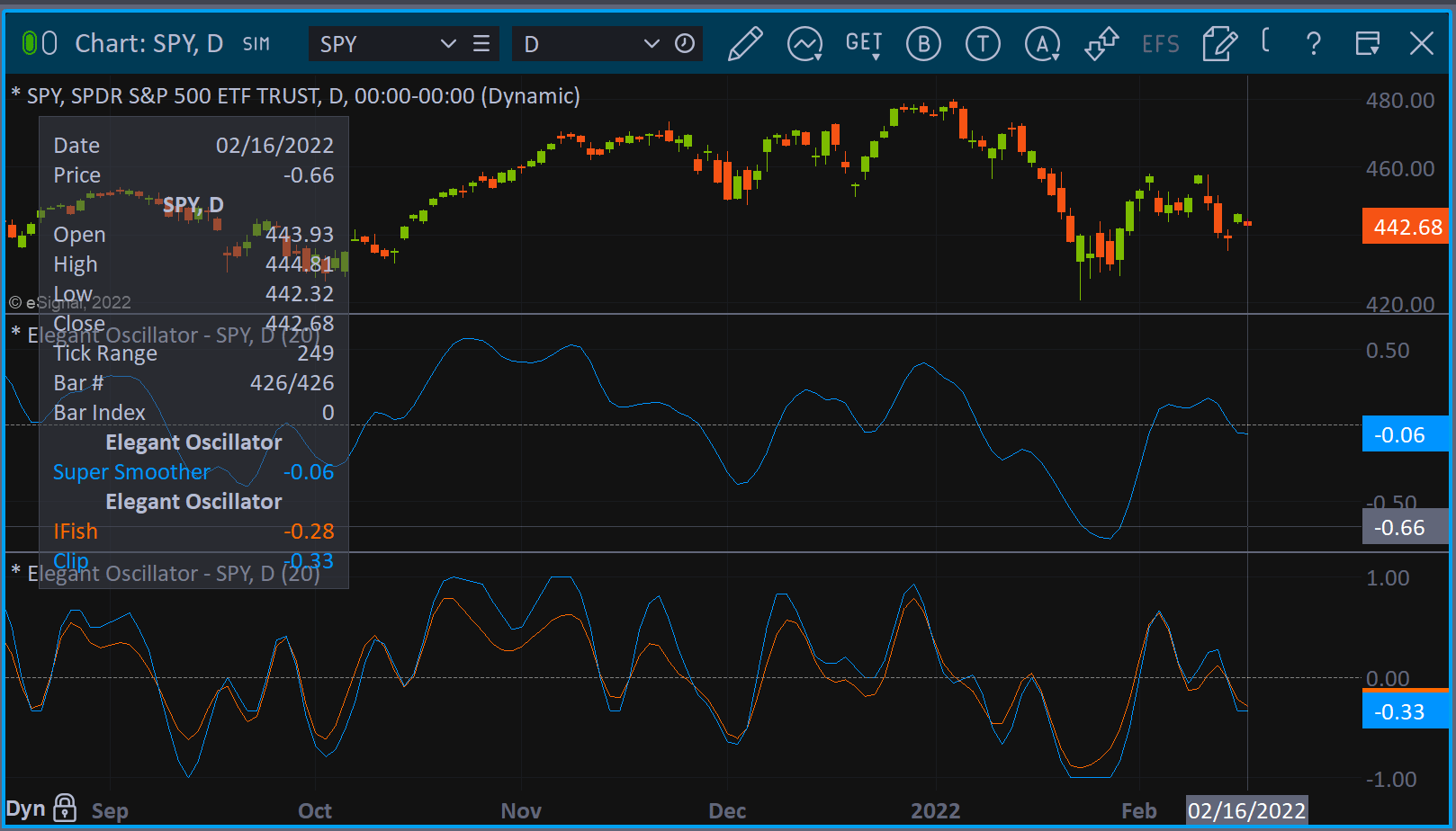
Task: Click the Date row in cursor window
Action: tap(193, 146)
